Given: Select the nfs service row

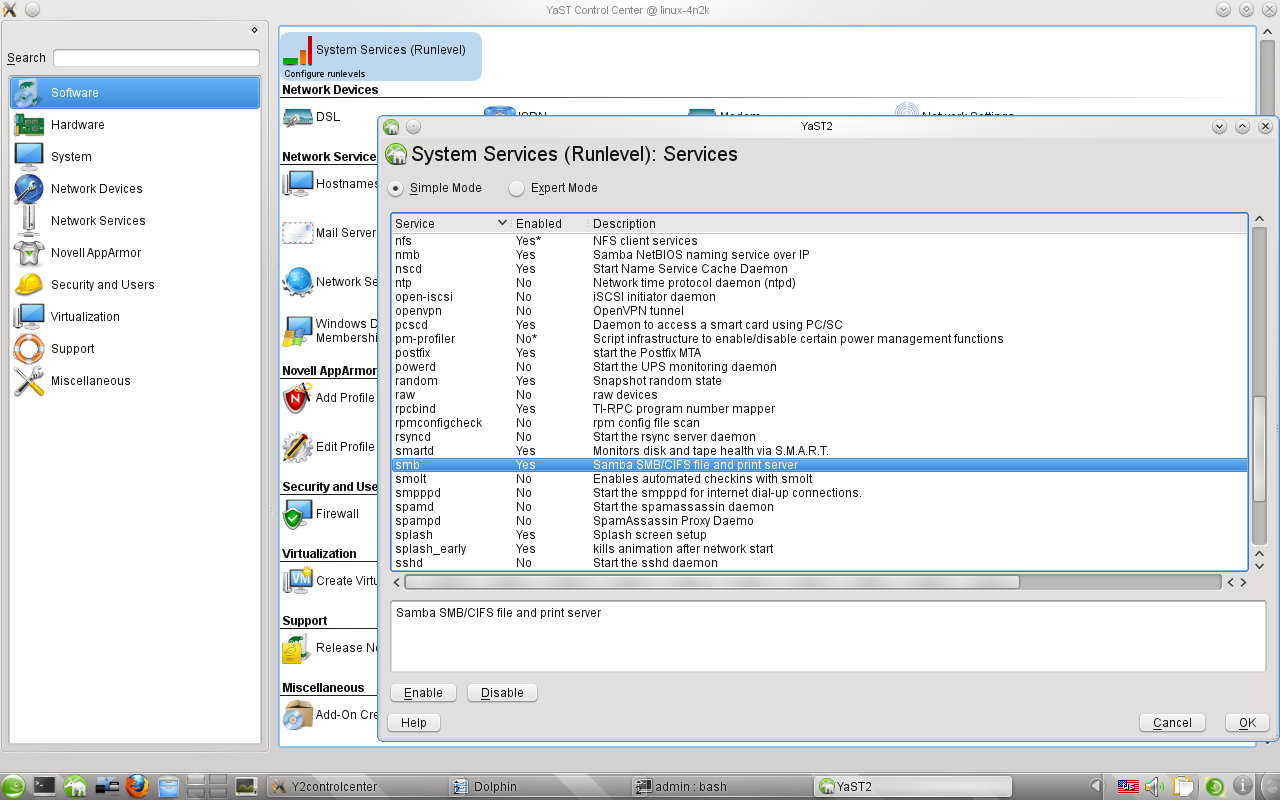Looking at the screenshot, I should pos(820,241).
